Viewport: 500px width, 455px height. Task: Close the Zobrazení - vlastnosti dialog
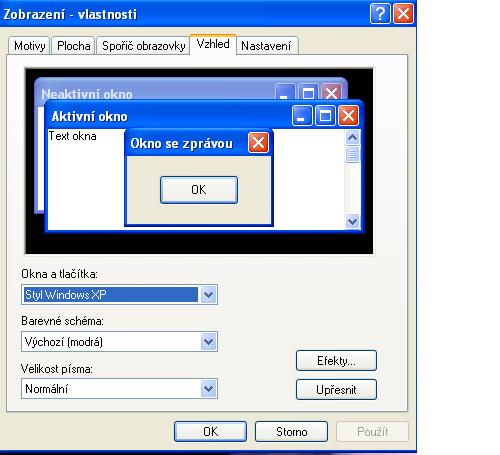404,14
